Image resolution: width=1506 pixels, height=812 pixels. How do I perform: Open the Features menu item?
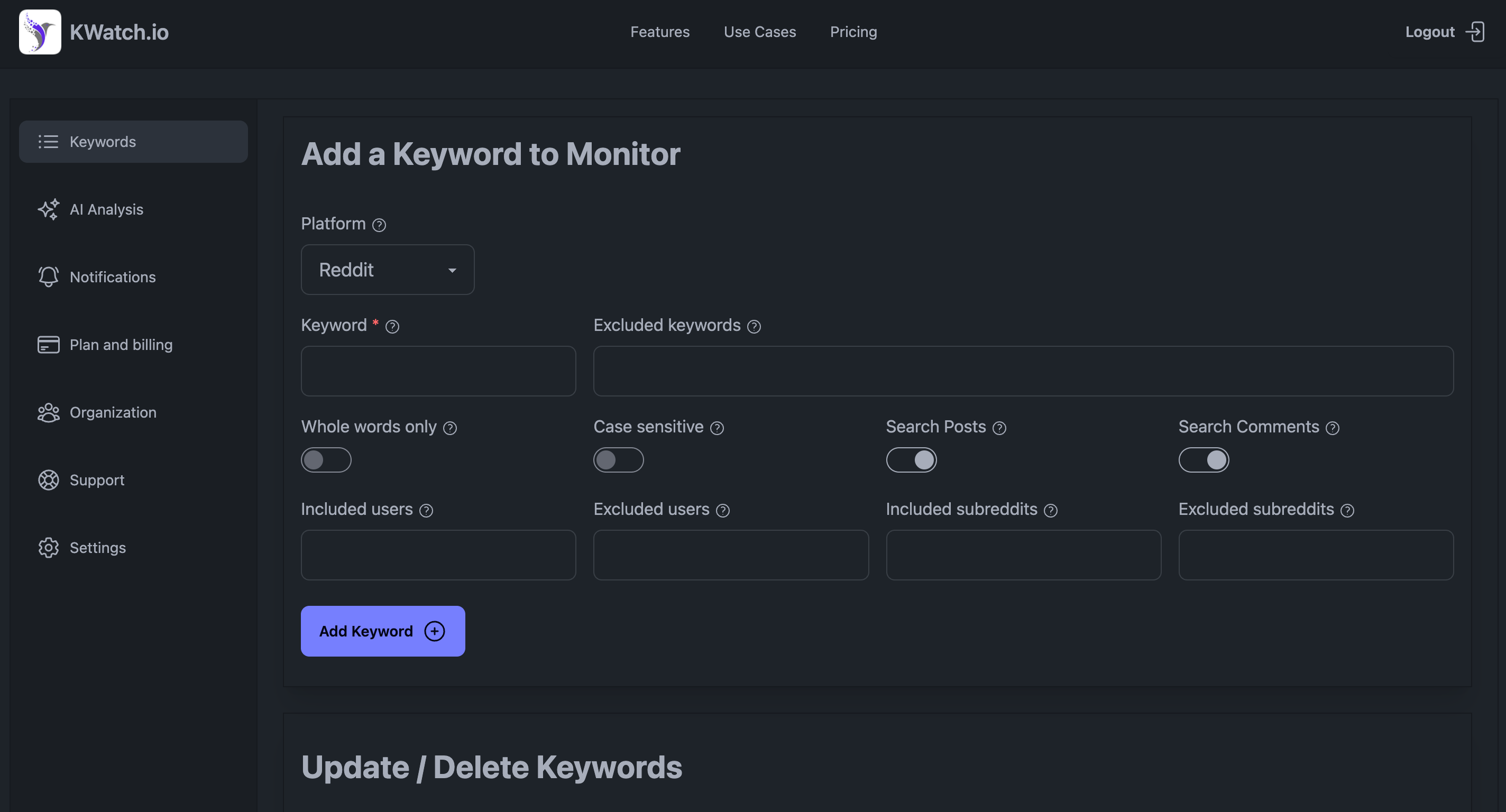point(660,32)
